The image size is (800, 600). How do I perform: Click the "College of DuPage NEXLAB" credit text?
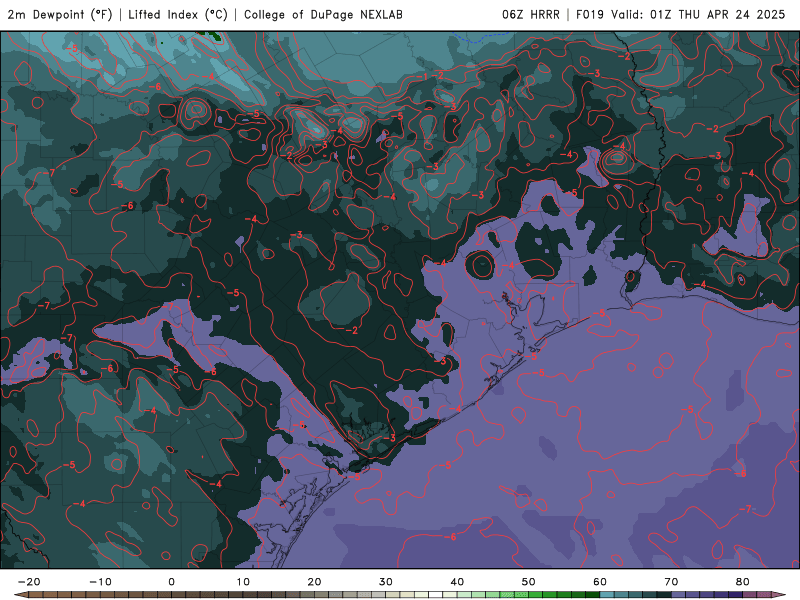(x=323, y=15)
